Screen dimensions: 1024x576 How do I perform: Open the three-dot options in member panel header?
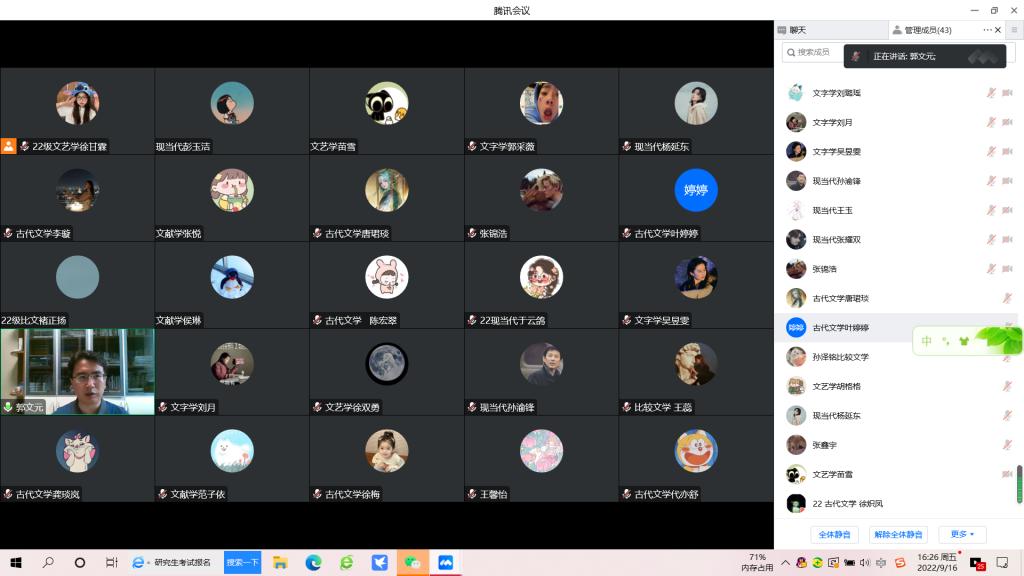tap(987, 30)
